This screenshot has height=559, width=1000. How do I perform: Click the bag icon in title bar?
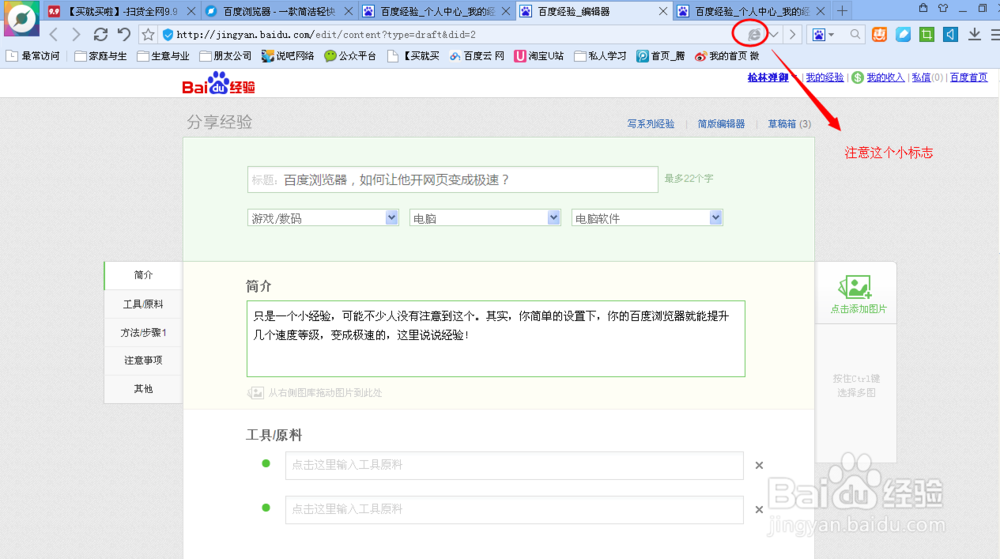click(x=923, y=8)
